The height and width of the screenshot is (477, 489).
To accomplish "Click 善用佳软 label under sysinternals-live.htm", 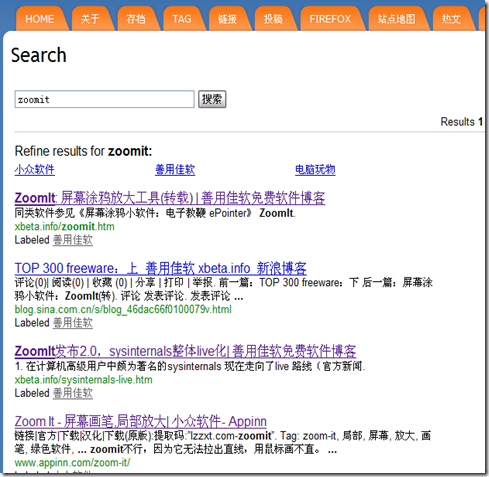I will point(73,393).
